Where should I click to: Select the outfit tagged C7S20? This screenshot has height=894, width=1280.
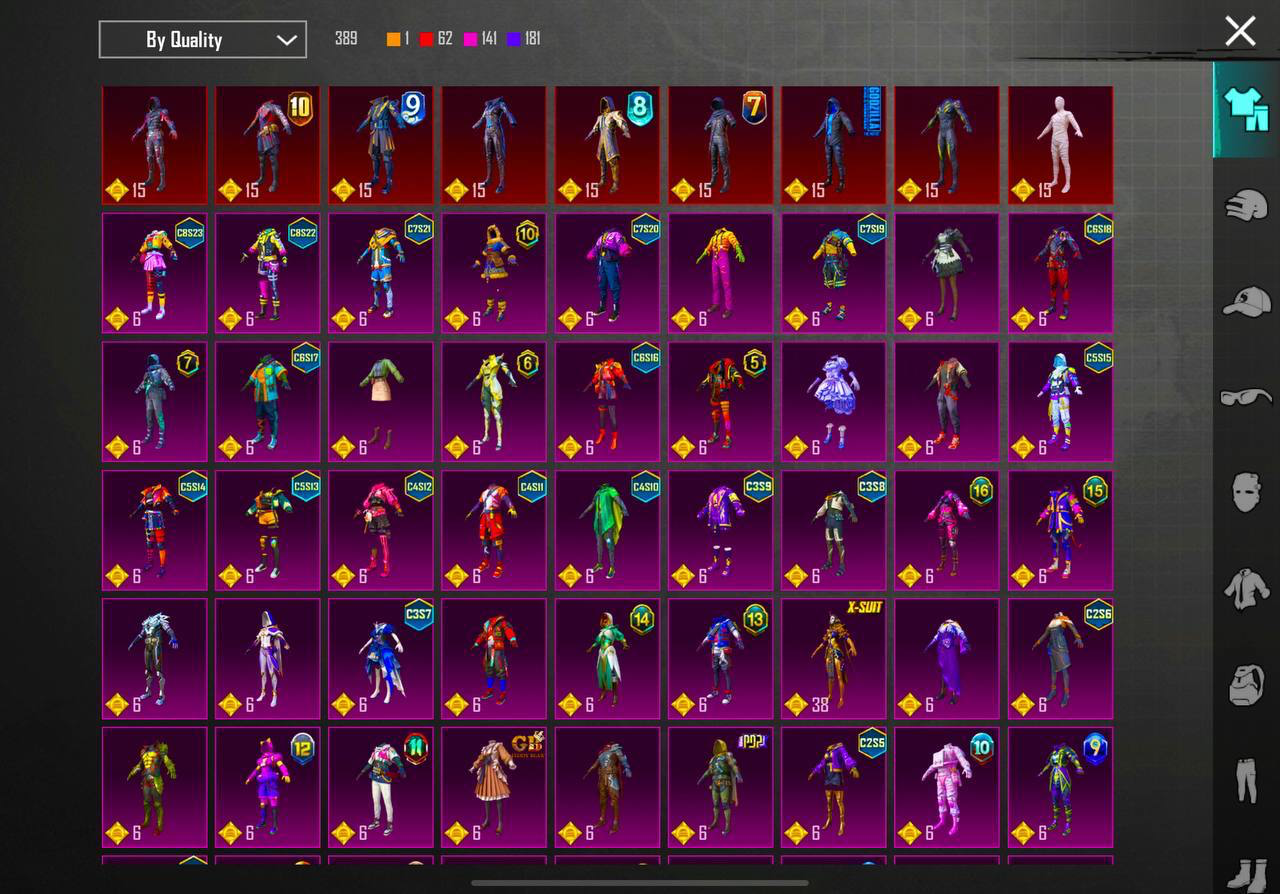pos(607,273)
